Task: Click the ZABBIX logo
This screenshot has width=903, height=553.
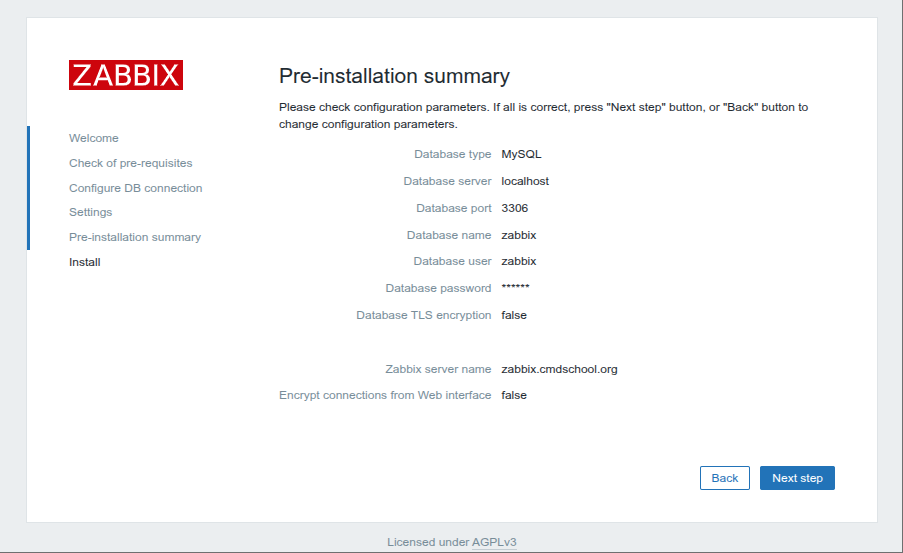Action: pyautogui.click(x=126, y=75)
